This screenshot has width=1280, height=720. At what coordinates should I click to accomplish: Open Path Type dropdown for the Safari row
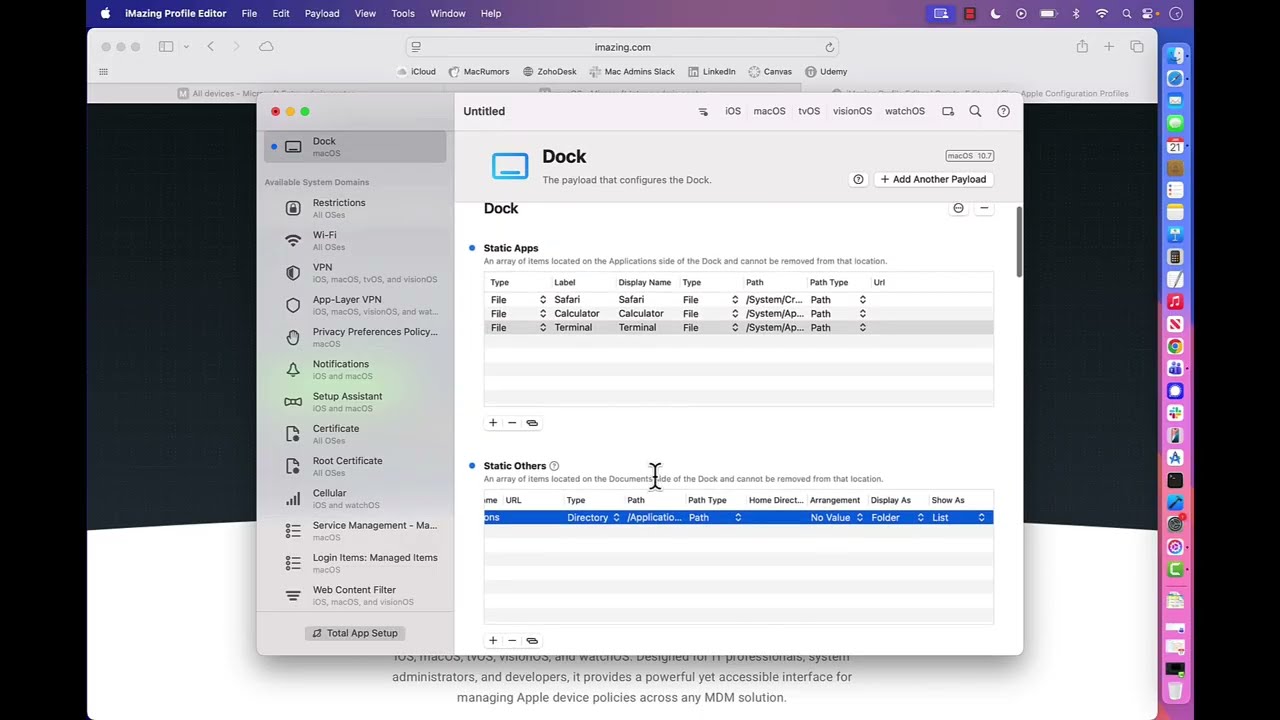click(838, 300)
